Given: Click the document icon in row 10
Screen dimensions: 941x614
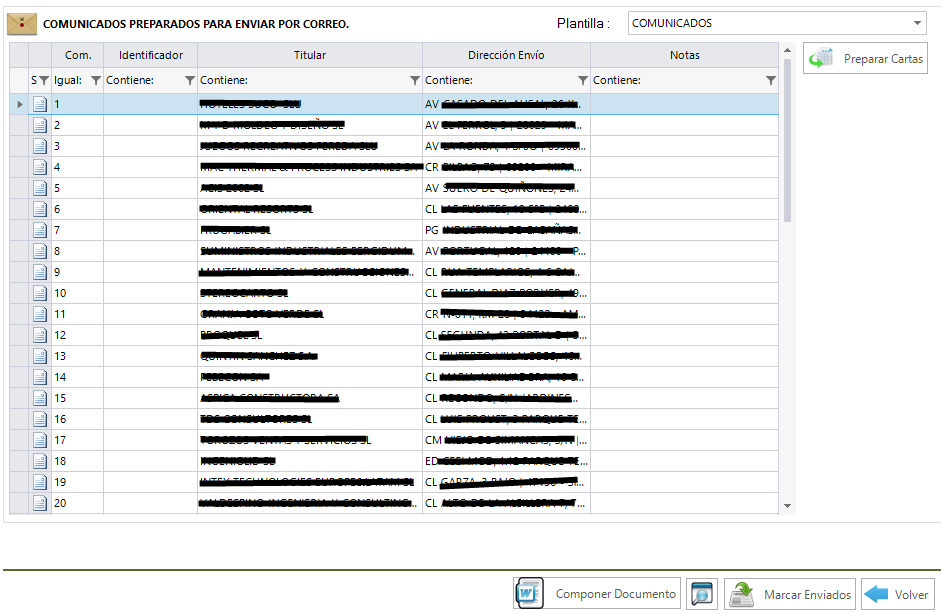Looking at the screenshot, I should point(40,293).
